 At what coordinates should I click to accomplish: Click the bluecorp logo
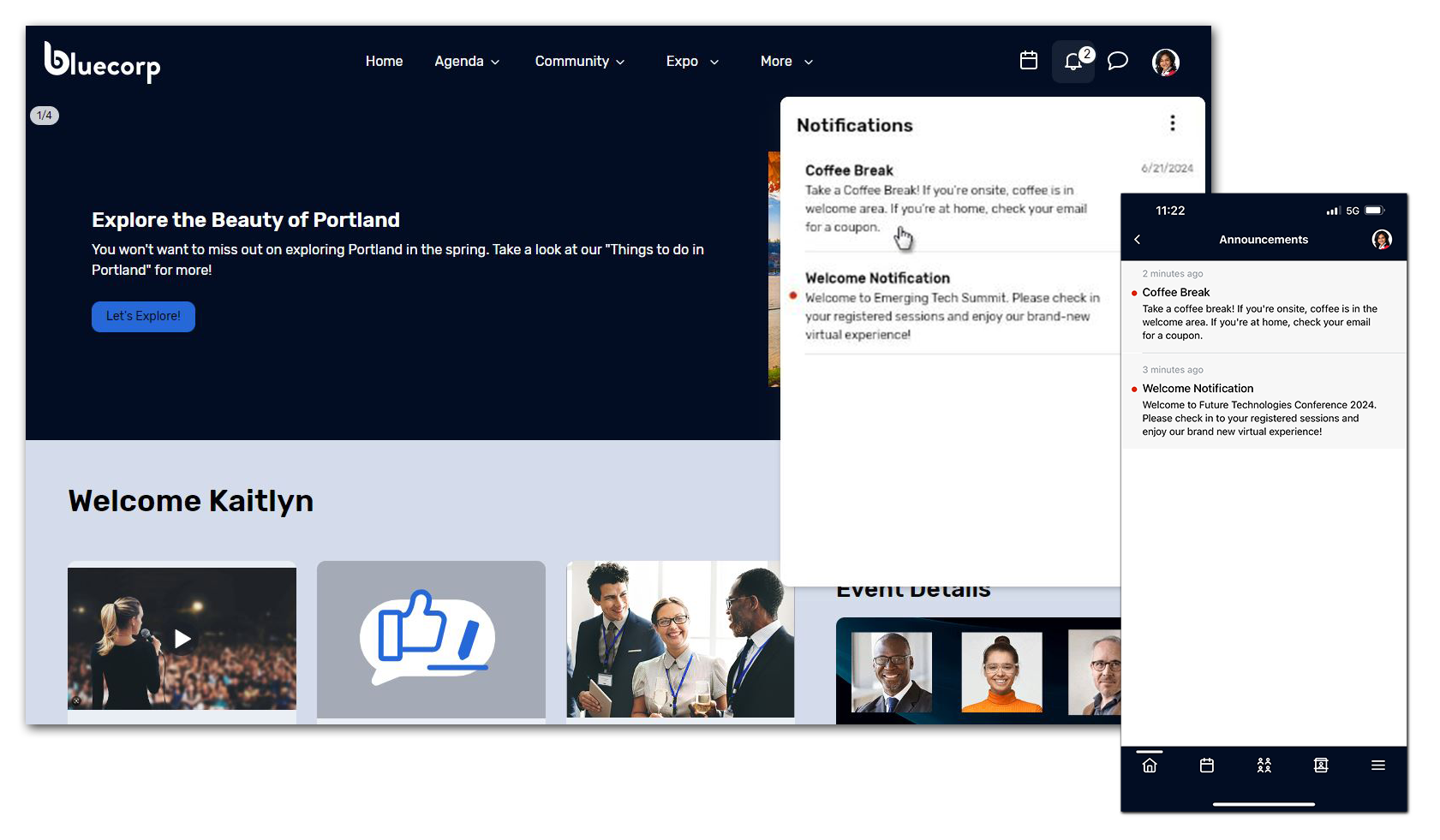[x=102, y=62]
